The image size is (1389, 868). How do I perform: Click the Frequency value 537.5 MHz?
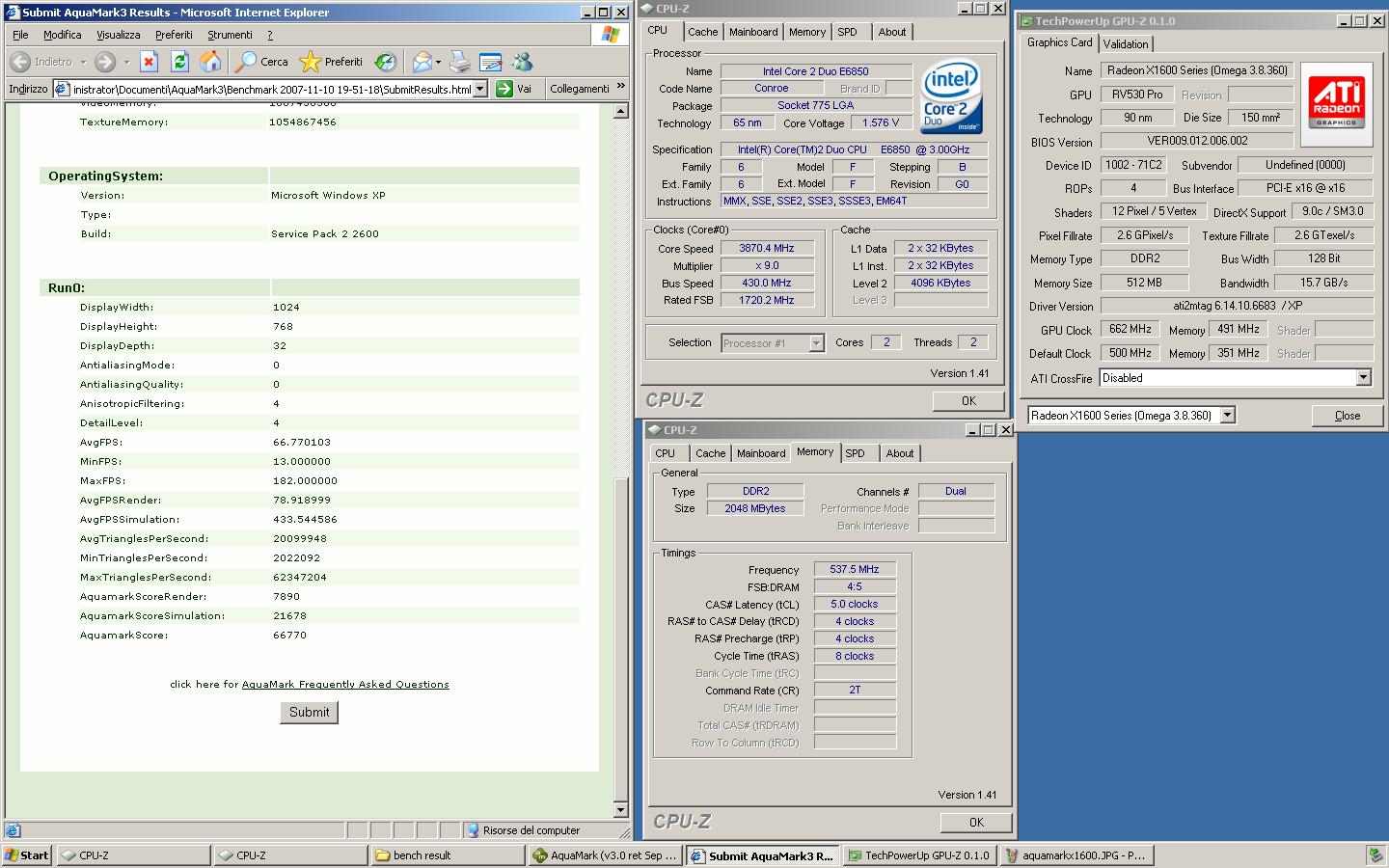pyautogui.click(x=855, y=569)
